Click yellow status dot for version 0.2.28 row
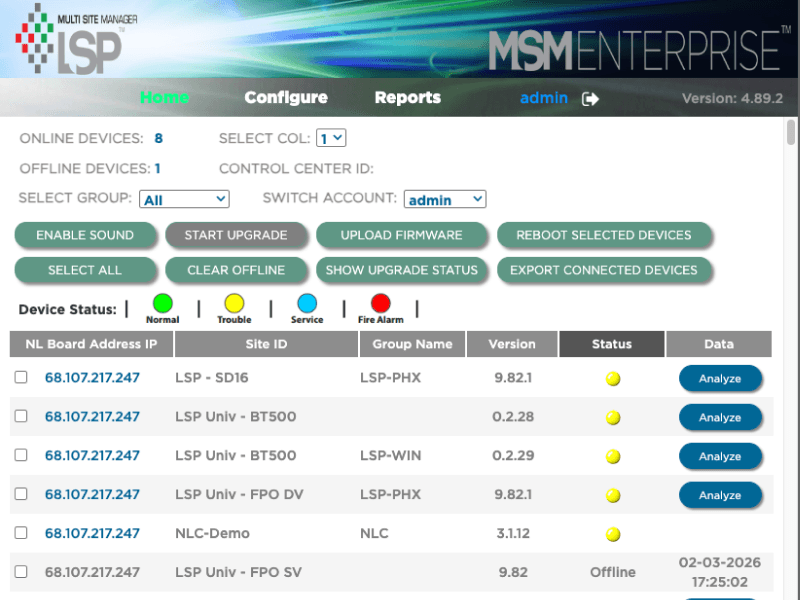Image resolution: width=800 pixels, height=600 pixels. click(613, 417)
